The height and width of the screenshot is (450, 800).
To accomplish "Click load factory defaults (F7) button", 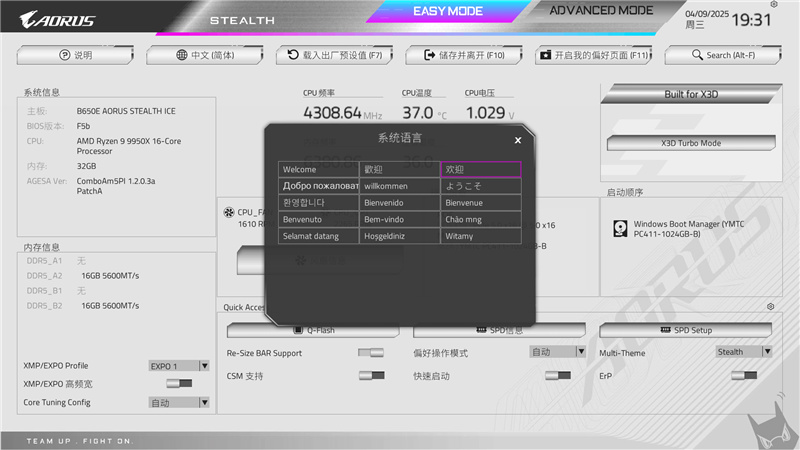I will tap(334, 55).
